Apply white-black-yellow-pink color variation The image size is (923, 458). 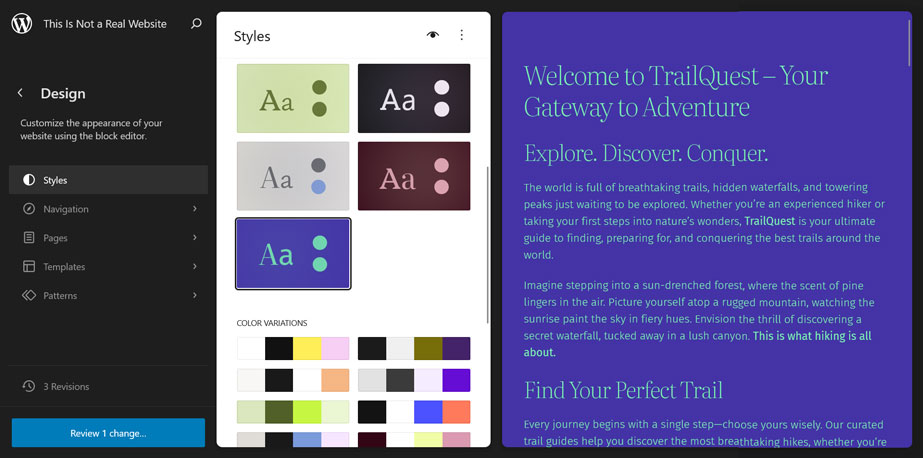[x=293, y=349]
